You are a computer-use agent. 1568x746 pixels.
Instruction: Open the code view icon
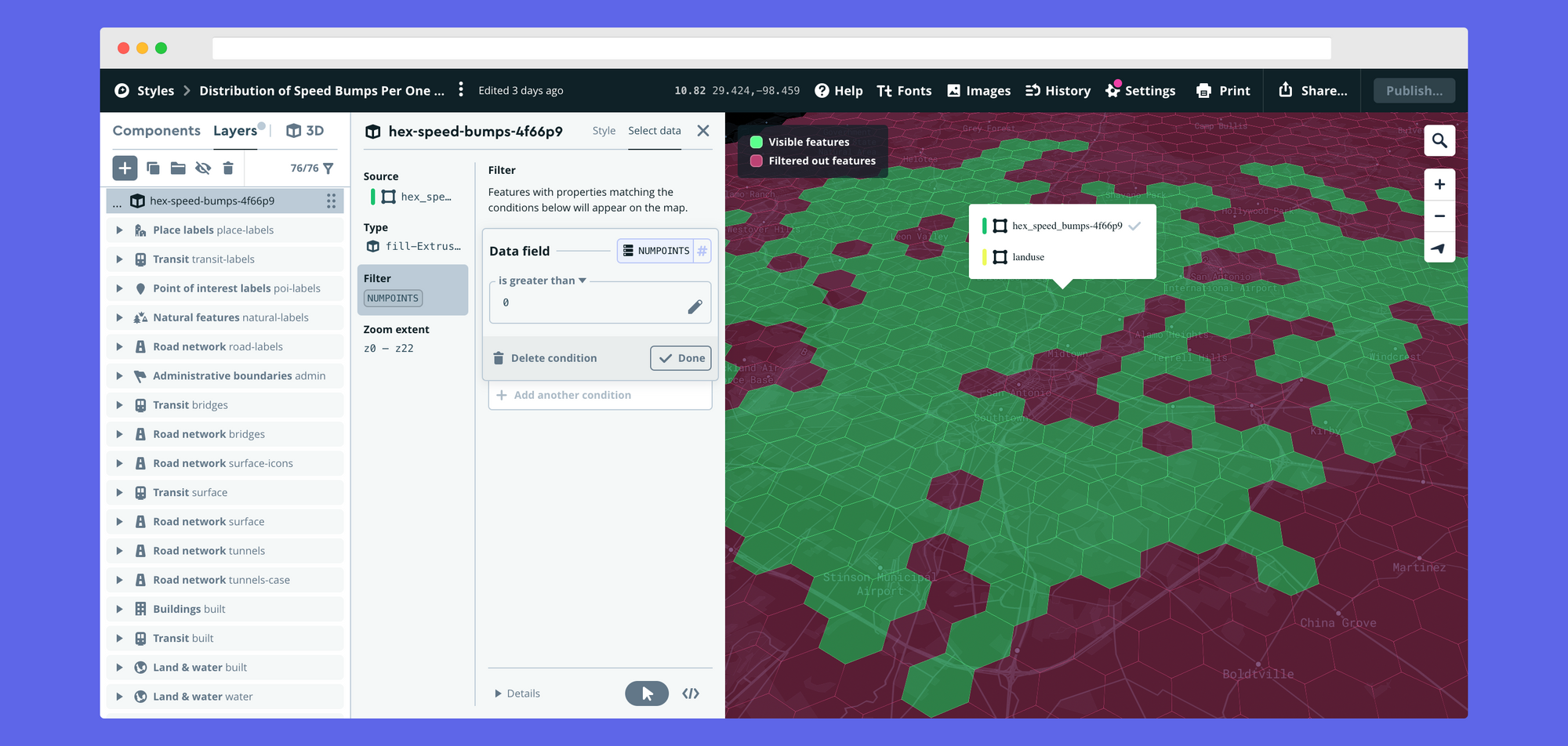[x=691, y=693]
